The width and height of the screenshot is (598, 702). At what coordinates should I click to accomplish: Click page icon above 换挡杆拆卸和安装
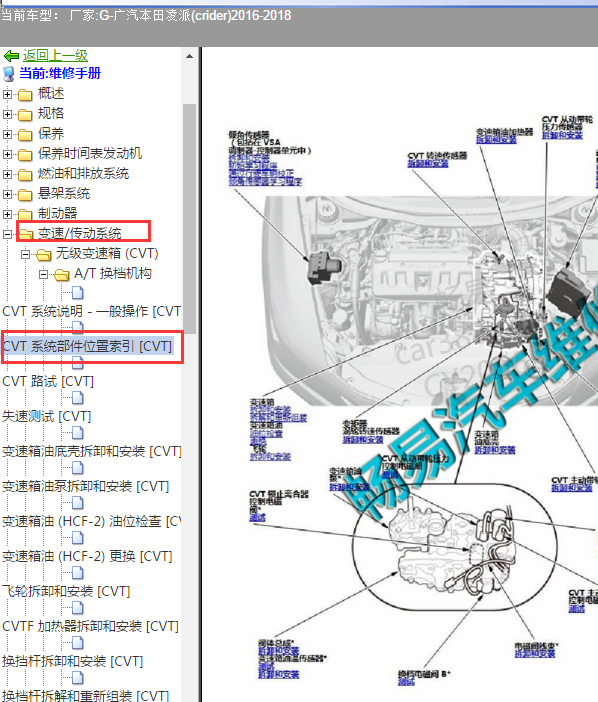pos(78,643)
